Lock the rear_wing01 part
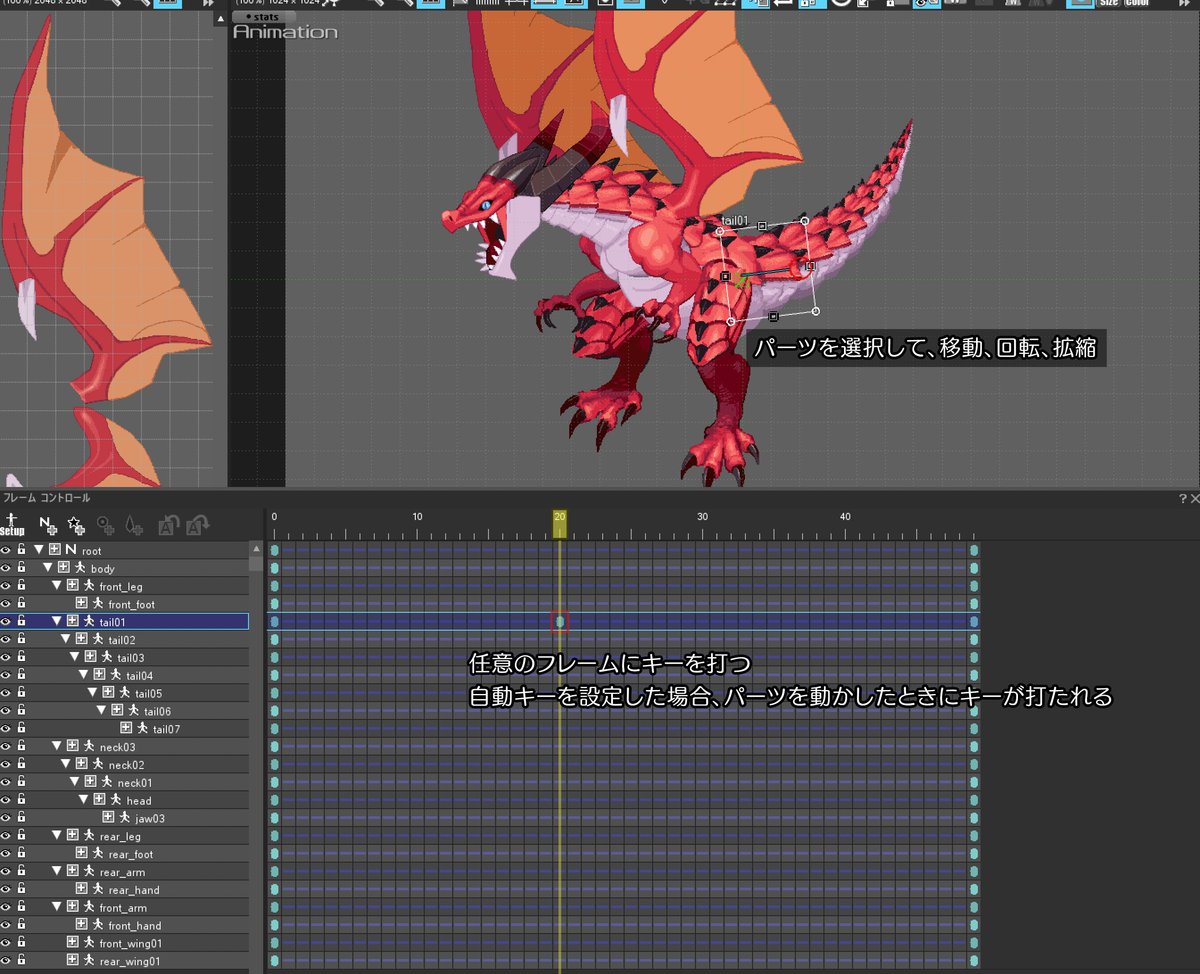Viewport: 1200px width, 974px height. 21,961
